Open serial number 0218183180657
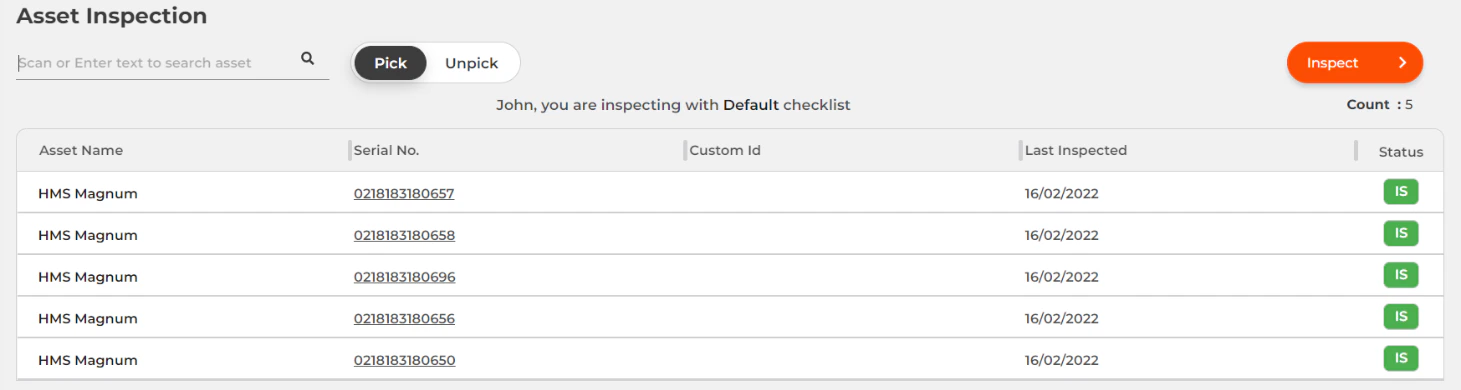 coord(404,194)
